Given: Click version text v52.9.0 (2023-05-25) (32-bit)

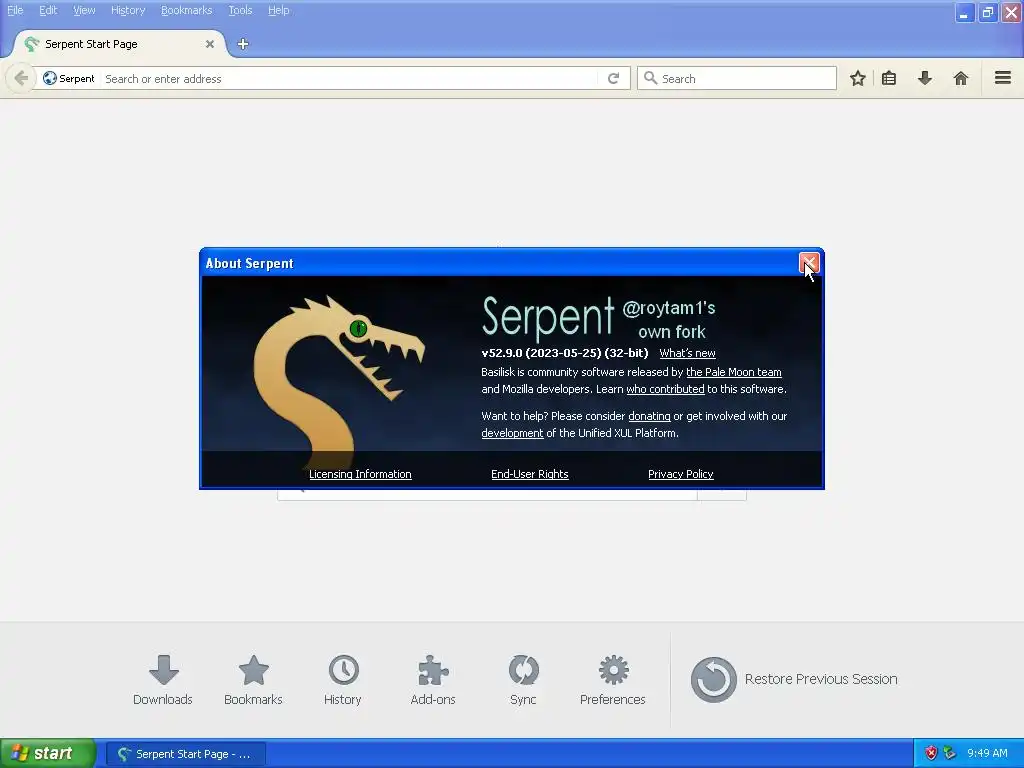Looking at the screenshot, I should (x=565, y=353).
